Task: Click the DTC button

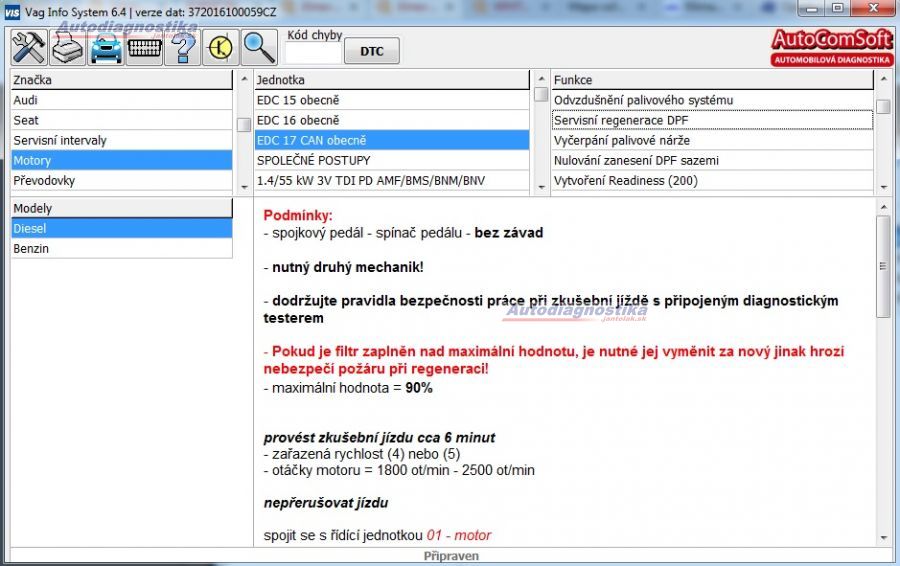Action: pos(372,52)
